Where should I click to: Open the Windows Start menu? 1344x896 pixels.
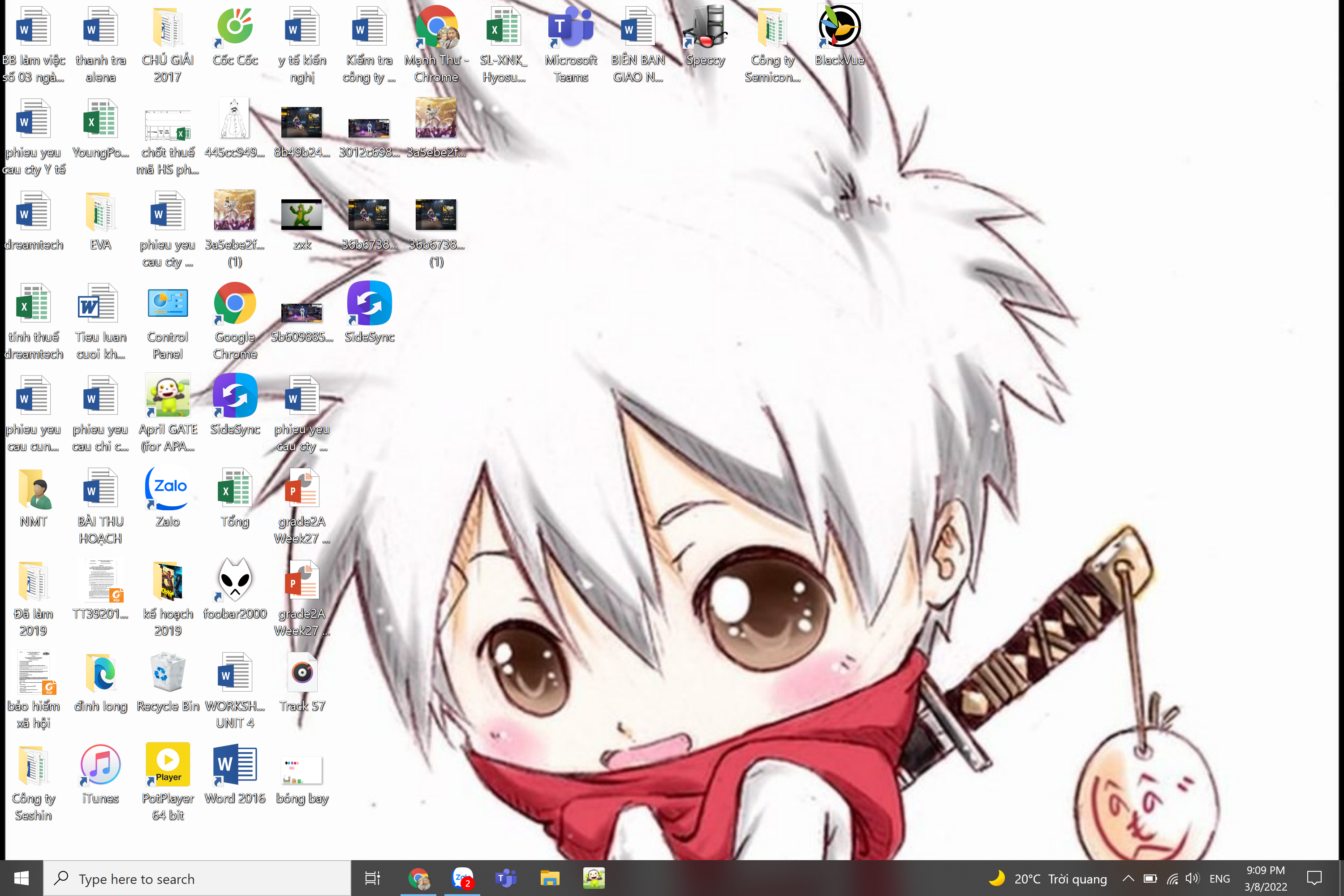click(21, 878)
